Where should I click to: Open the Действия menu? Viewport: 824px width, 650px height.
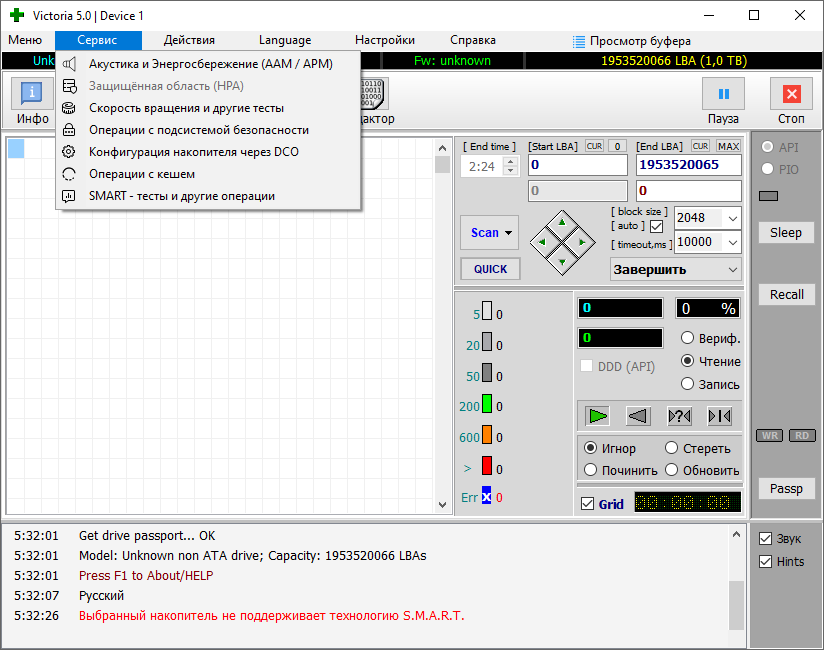point(189,40)
